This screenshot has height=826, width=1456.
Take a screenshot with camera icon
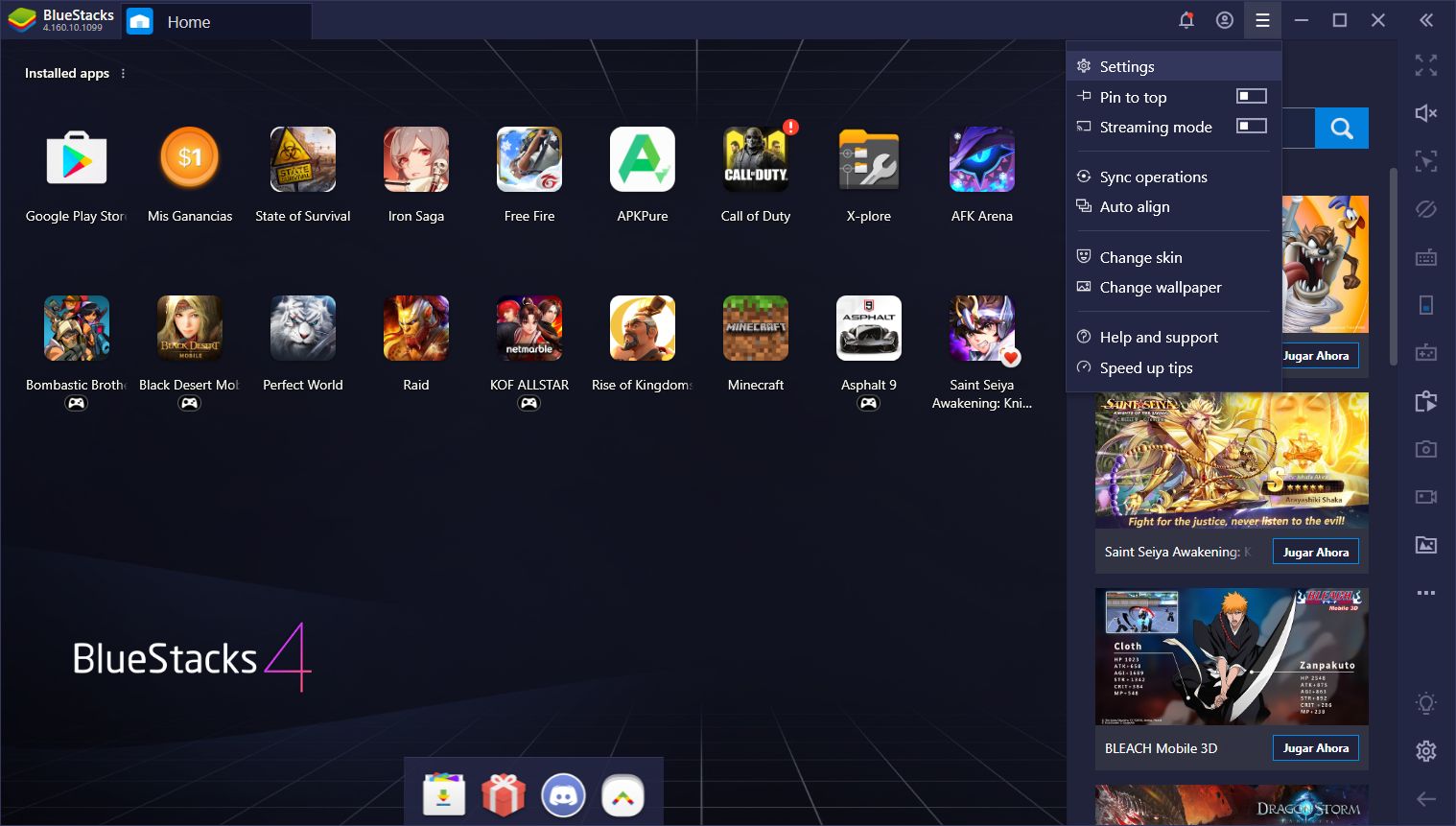click(x=1426, y=449)
